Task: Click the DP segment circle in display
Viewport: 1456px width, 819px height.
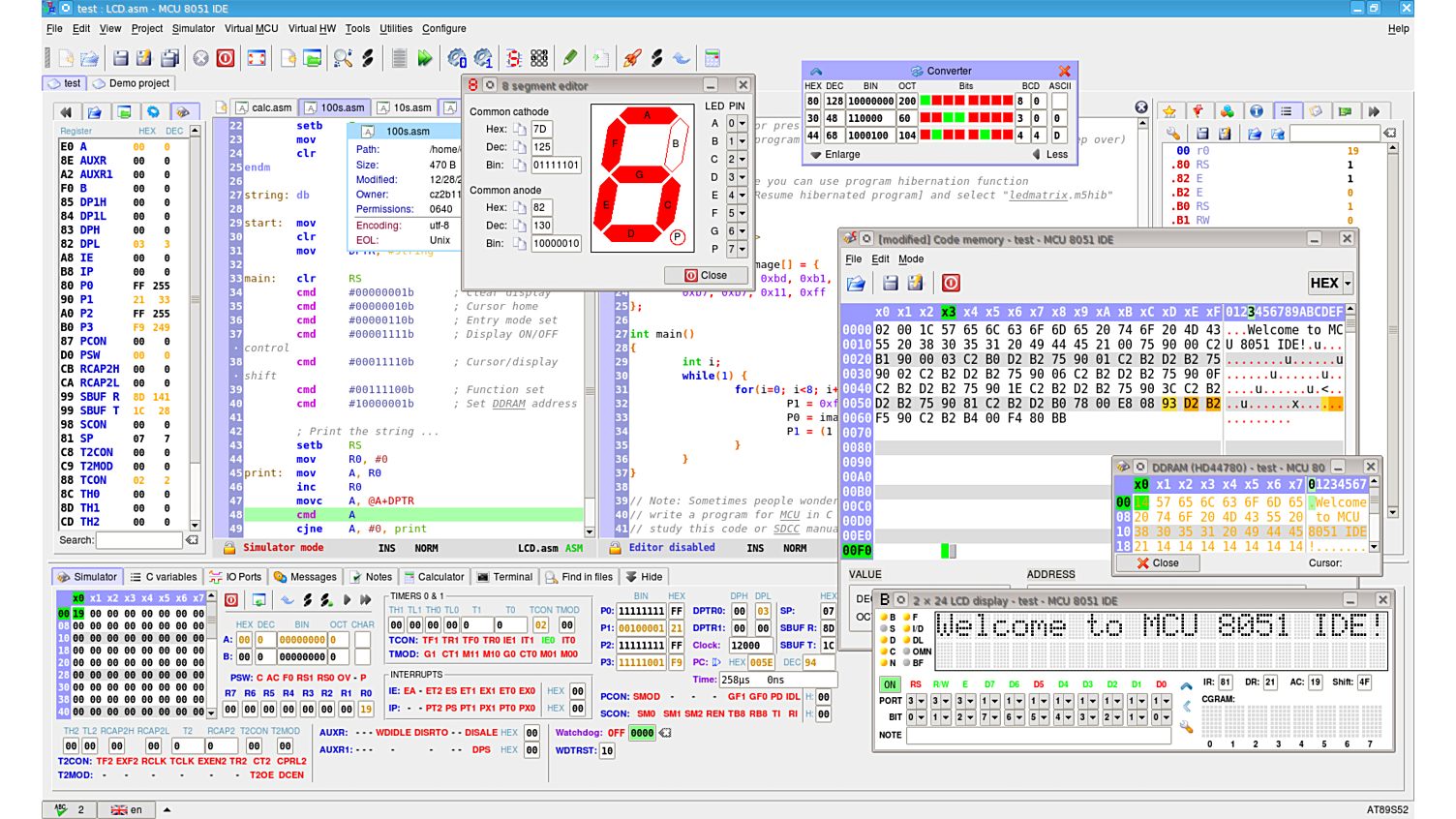Action: point(678,237)
